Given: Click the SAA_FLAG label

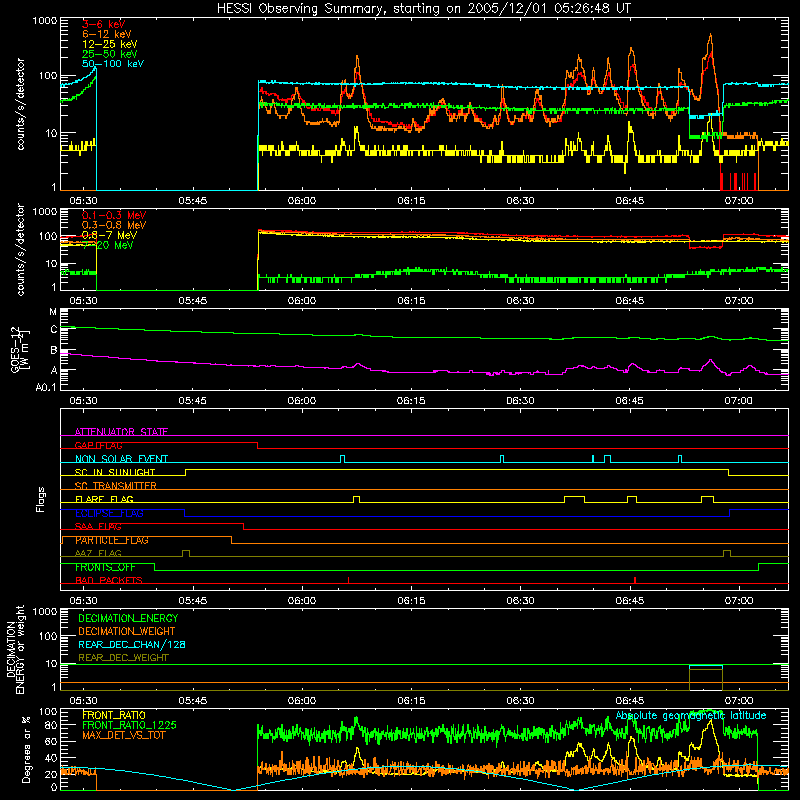Looking at the screenshot, I should [98, 526].
